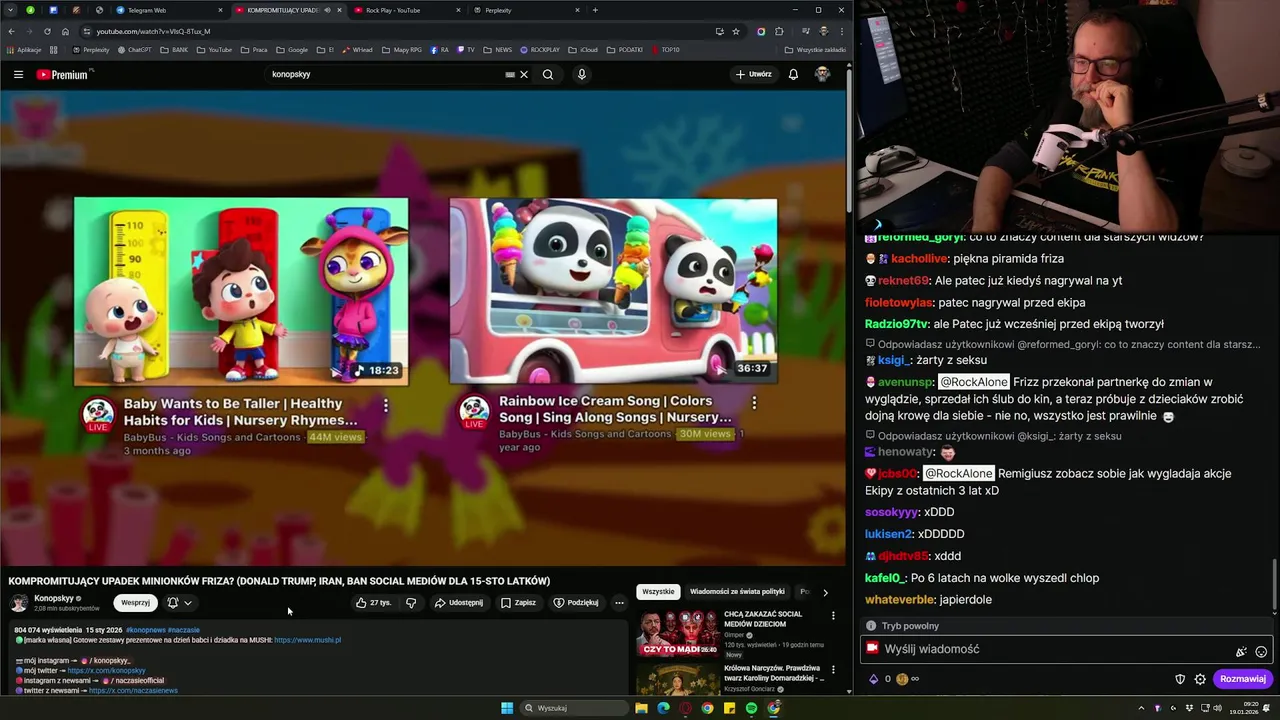Image resolution: width=1280 pixels, height=720 pixels.
Task: Open CHCĄ ZAKAZAĆ SOCIAL MEDIÓW recommended video thumbnail
Action: 678,632
